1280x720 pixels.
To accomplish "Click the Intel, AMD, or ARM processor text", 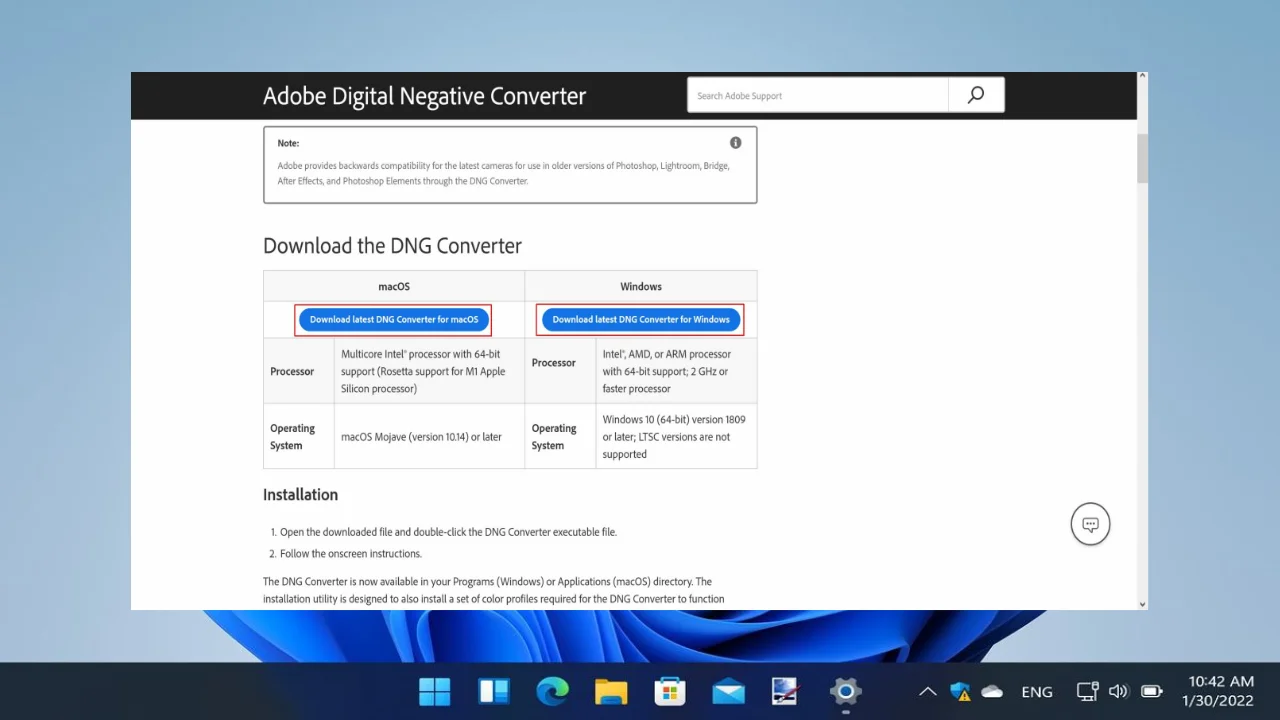I will pos(667,371).
